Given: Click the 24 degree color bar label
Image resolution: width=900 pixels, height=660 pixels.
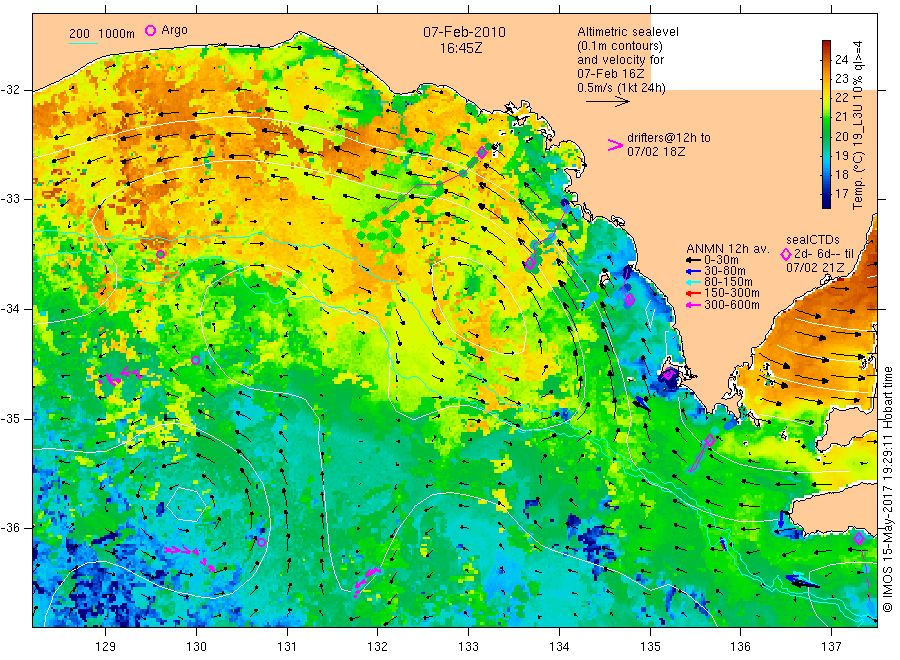Looking at the screenshot, I should coord(841,60).
